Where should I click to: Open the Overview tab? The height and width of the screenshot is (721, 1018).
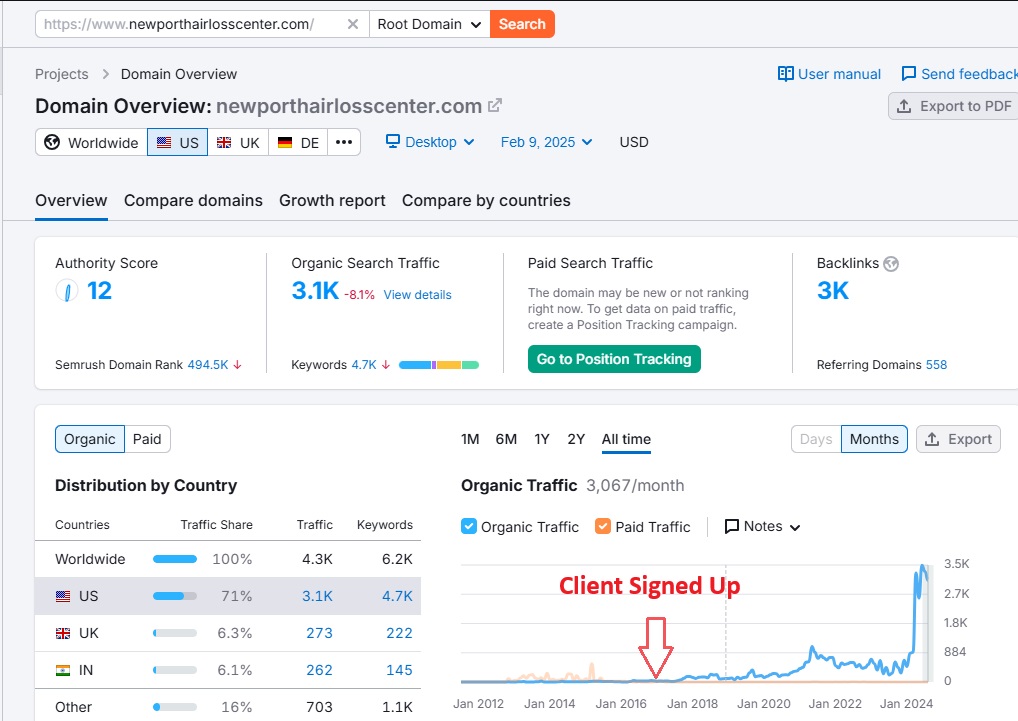tap(71, 201)
